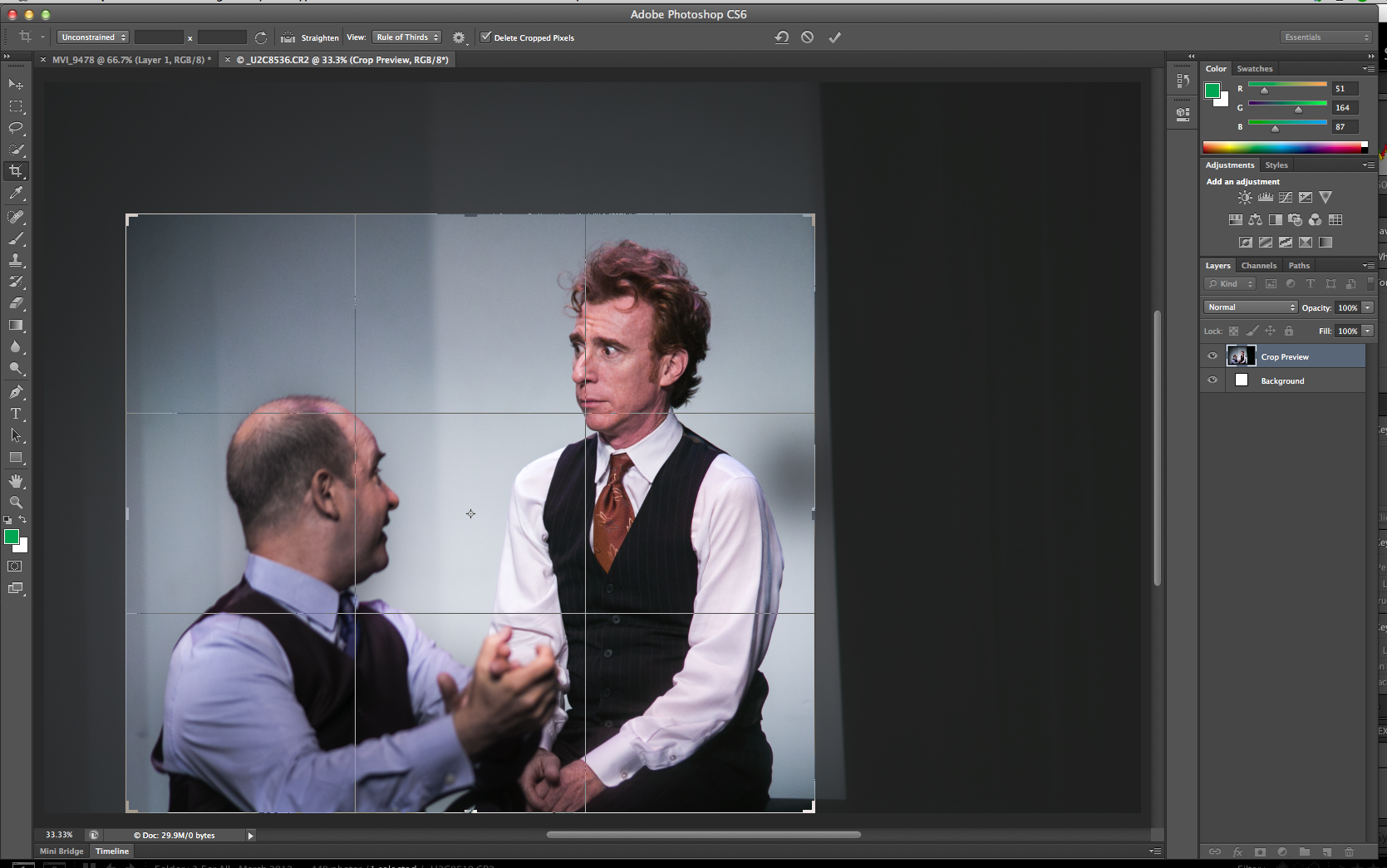Viewport: 1387px width, 868px height.
Task: Reset the crop box icon
Action: tap(781, 37)
